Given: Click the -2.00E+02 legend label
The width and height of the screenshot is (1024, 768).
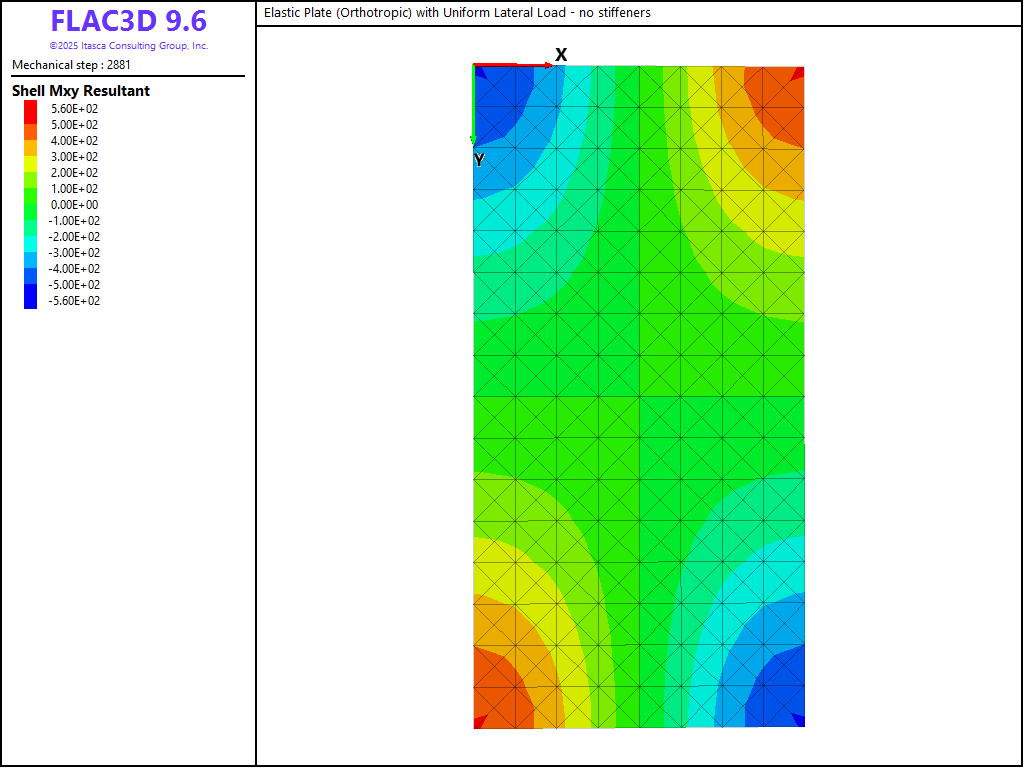Looking at the screenshot, I should coord(75,237).
